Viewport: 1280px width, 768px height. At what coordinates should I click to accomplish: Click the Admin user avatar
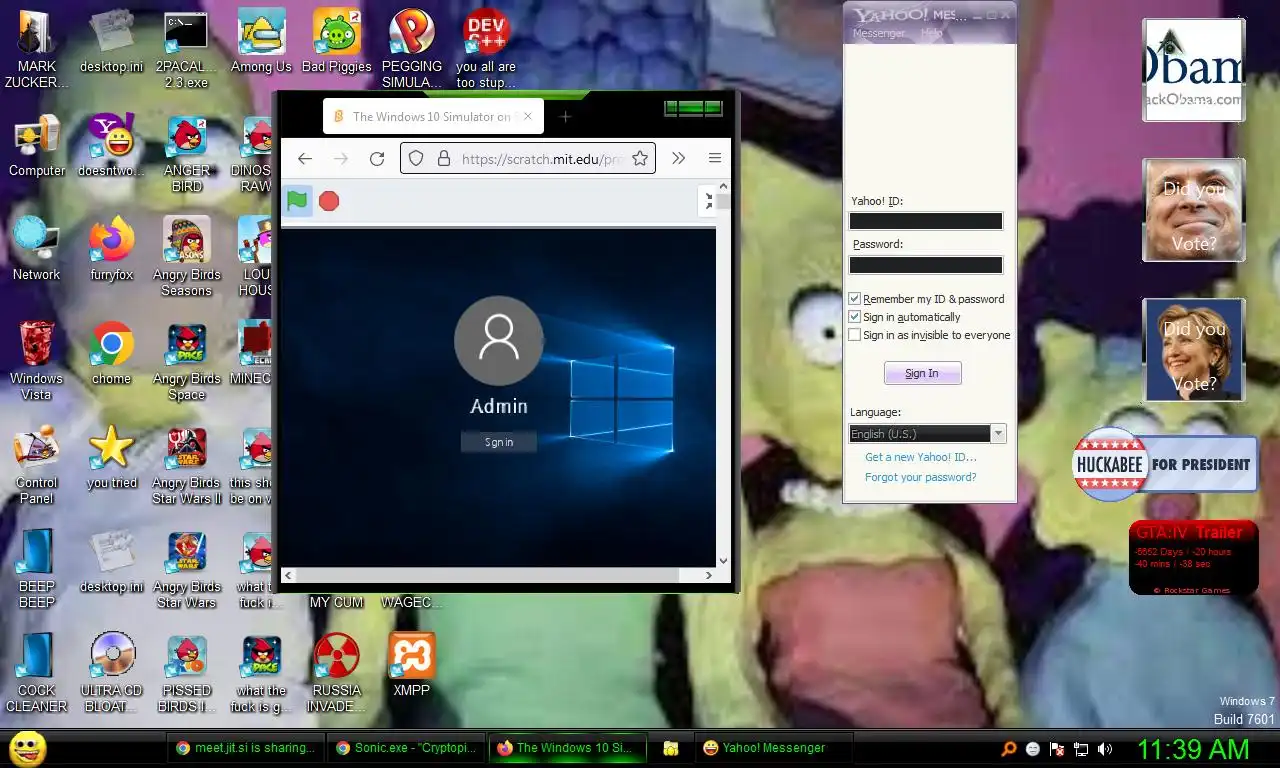498,341
